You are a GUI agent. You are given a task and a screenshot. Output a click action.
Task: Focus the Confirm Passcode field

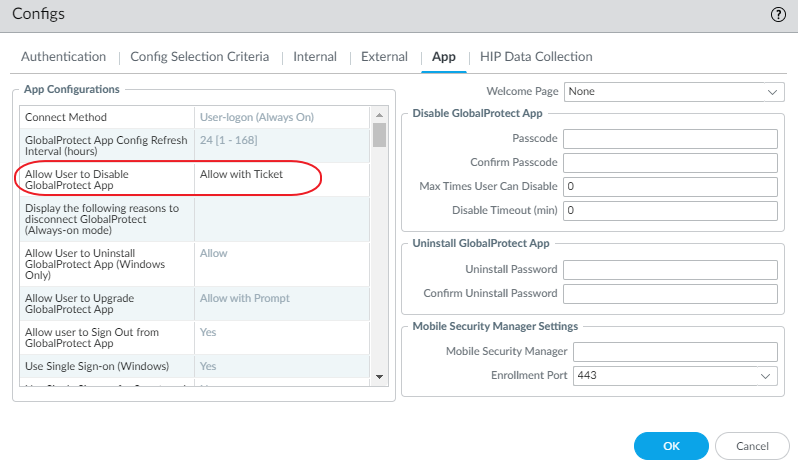tap(670, 162)
